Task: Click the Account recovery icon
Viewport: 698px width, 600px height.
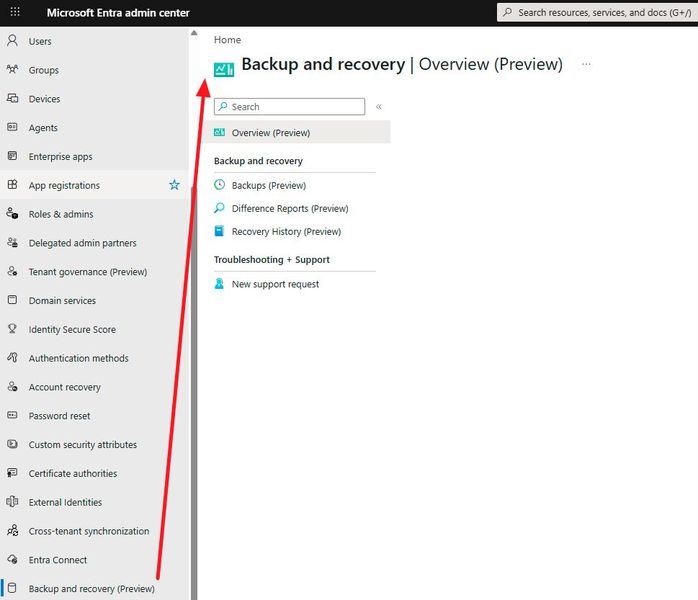Action: [12, 386]
